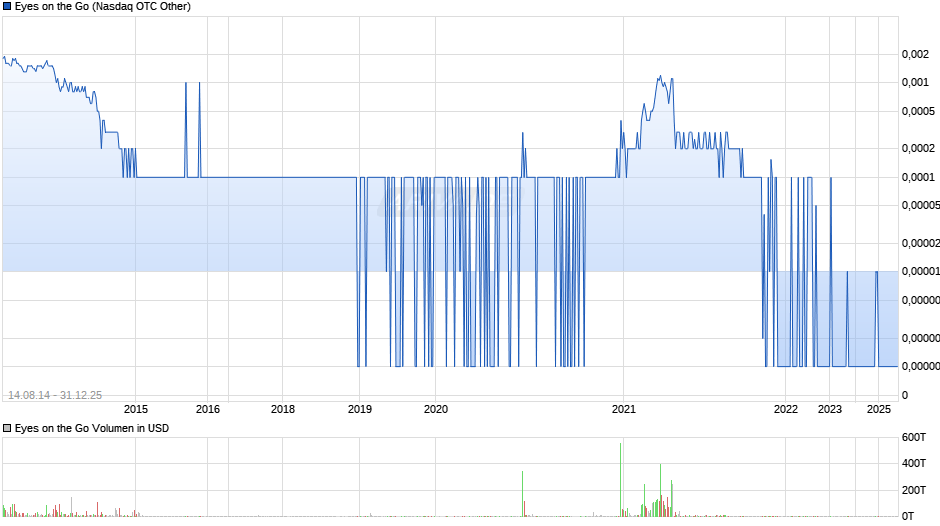Select the 2020 label on the time axis

pyautogui.click(x=436, y=409)
